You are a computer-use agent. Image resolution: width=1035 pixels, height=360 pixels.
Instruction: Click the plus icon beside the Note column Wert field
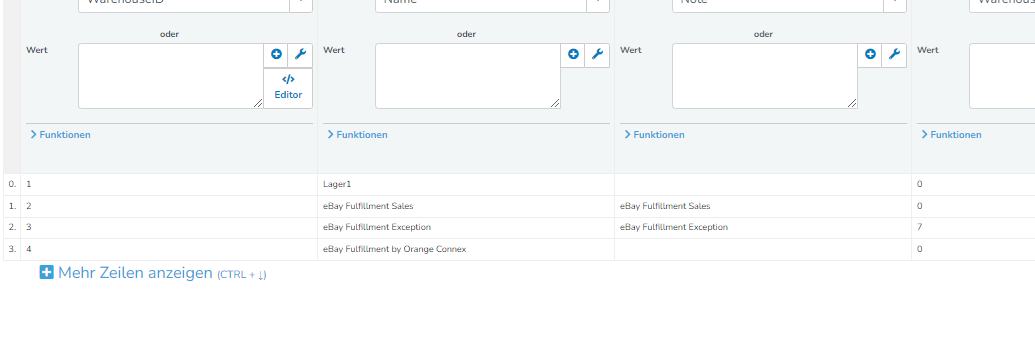[870, 55]
